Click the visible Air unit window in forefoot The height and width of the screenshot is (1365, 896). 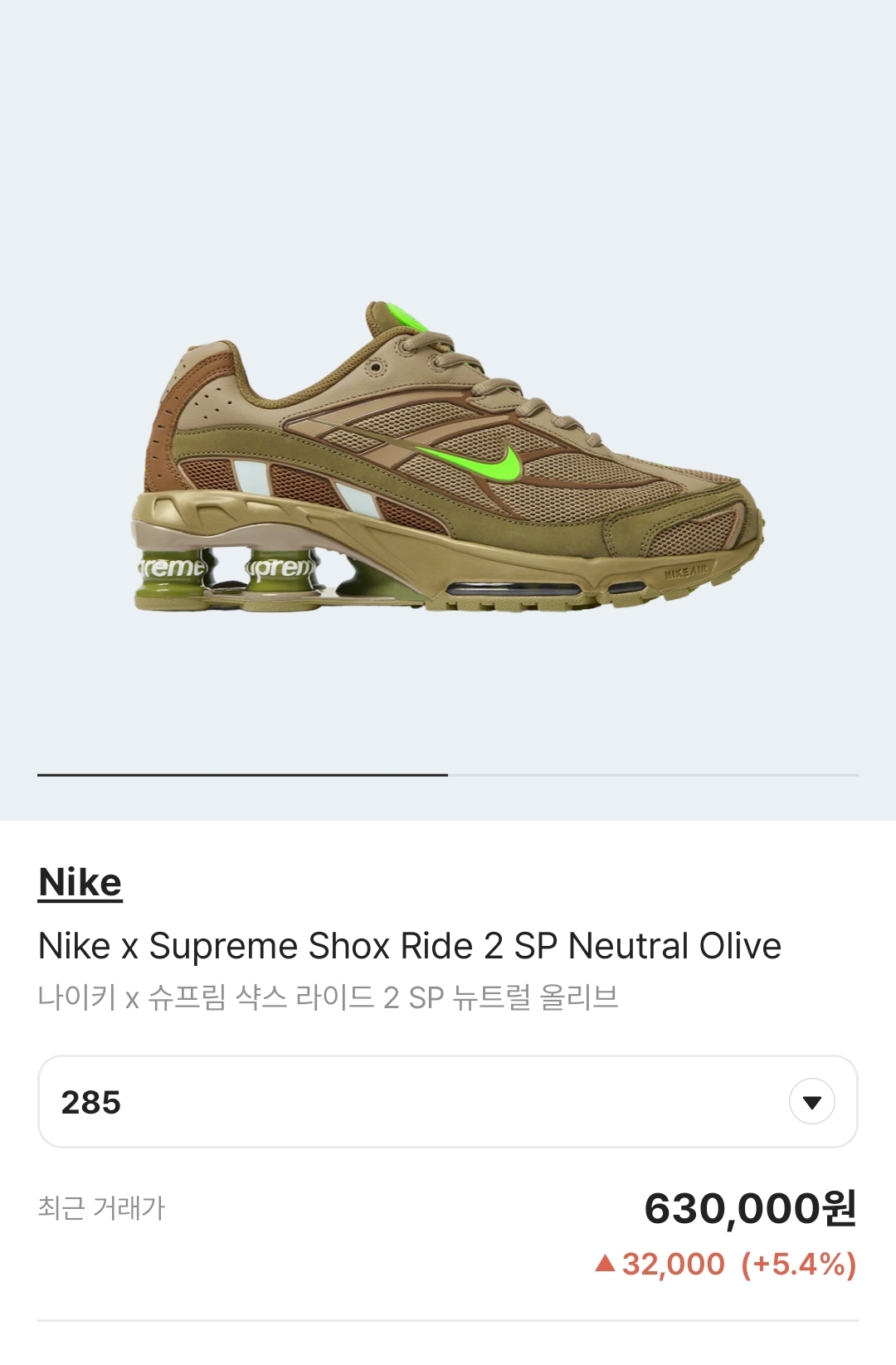[x=514, y=590]
